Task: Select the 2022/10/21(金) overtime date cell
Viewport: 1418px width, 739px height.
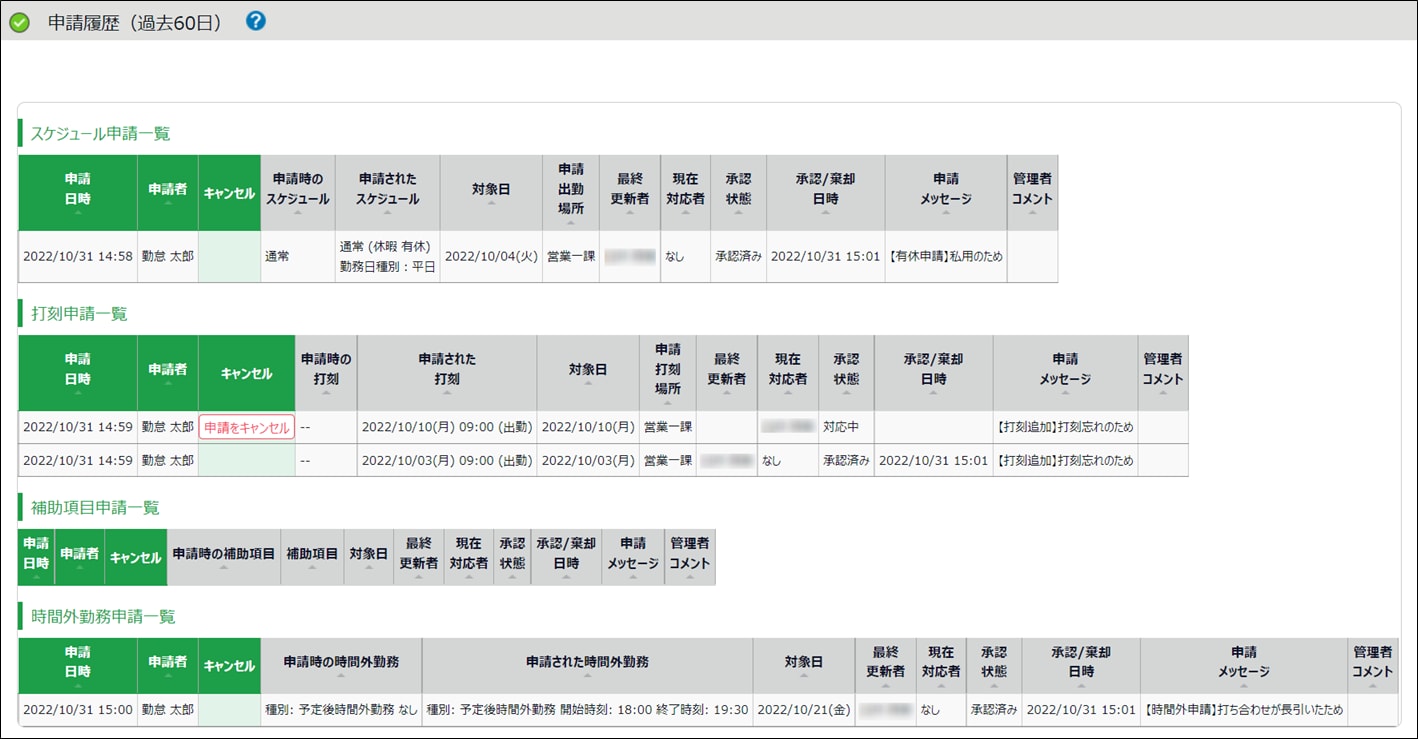Action: (804, 710)
